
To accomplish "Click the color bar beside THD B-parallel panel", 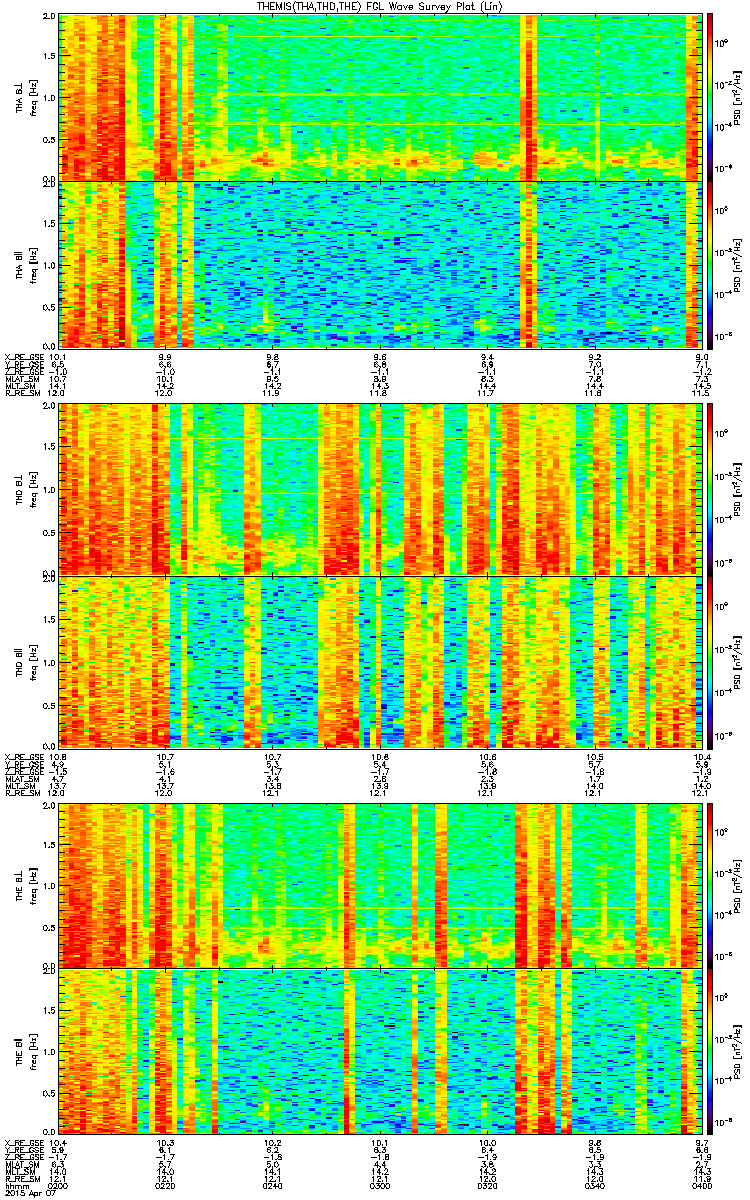I will coord(710,662).
